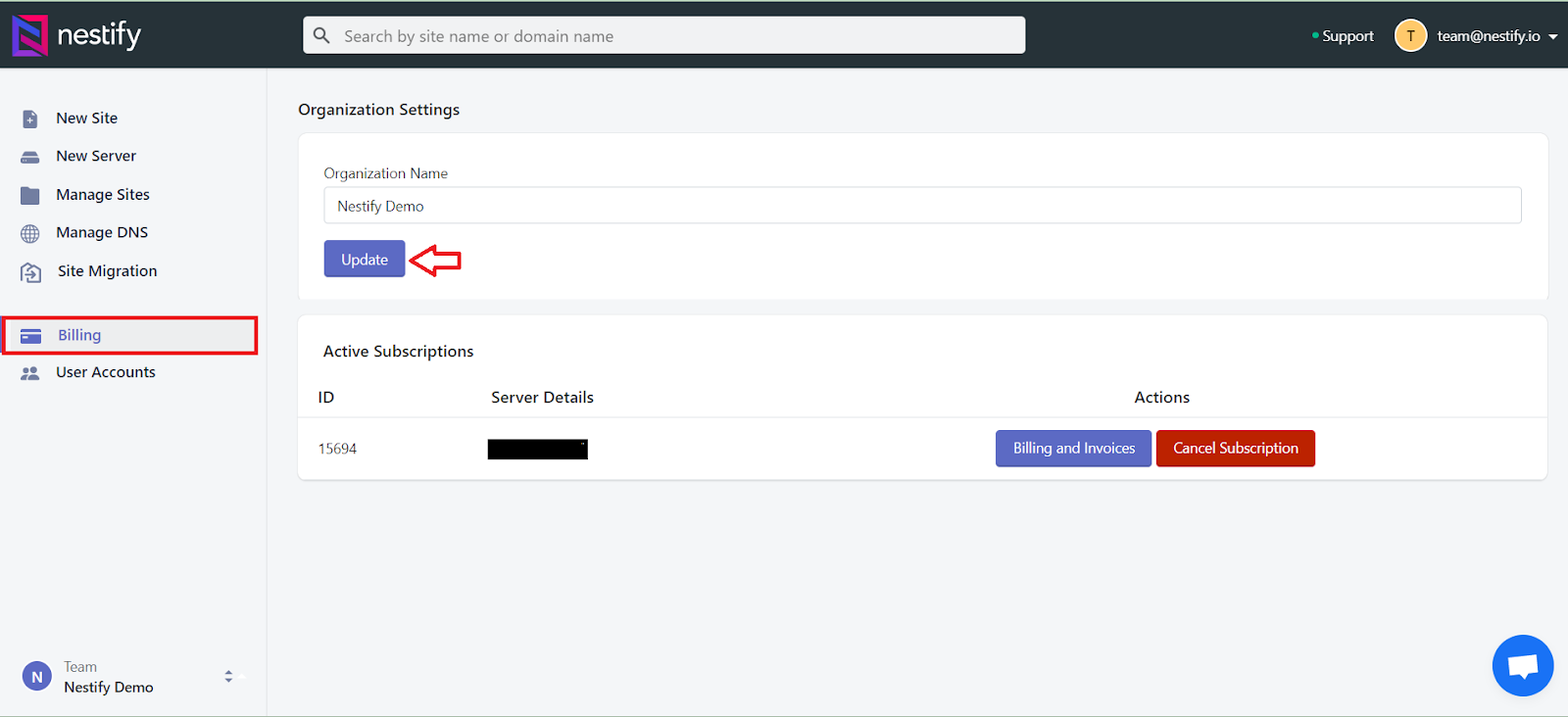Open the live chat bubble

[1522, 666]
